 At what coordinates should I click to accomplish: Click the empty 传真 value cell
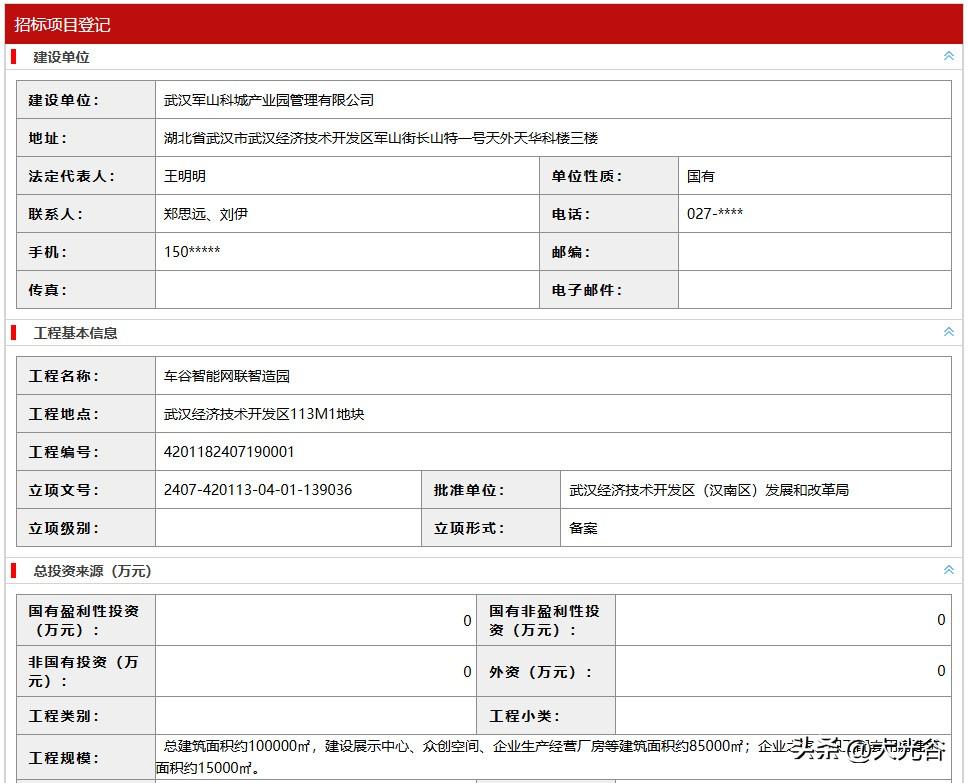(347, 290)
